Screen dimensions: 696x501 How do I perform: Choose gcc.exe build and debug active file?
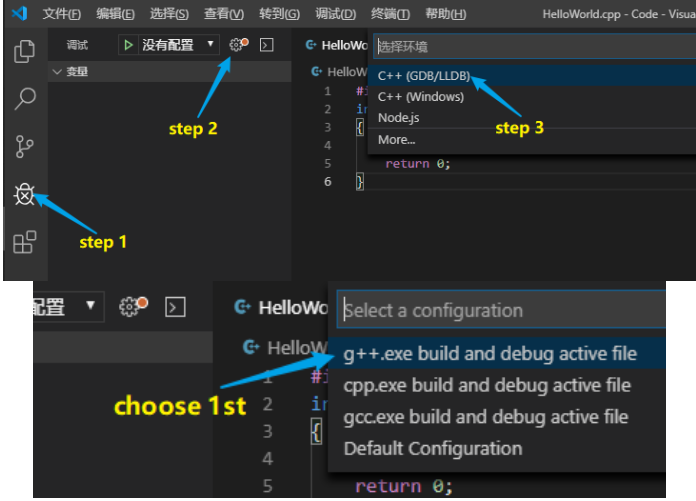click(497, 417)
